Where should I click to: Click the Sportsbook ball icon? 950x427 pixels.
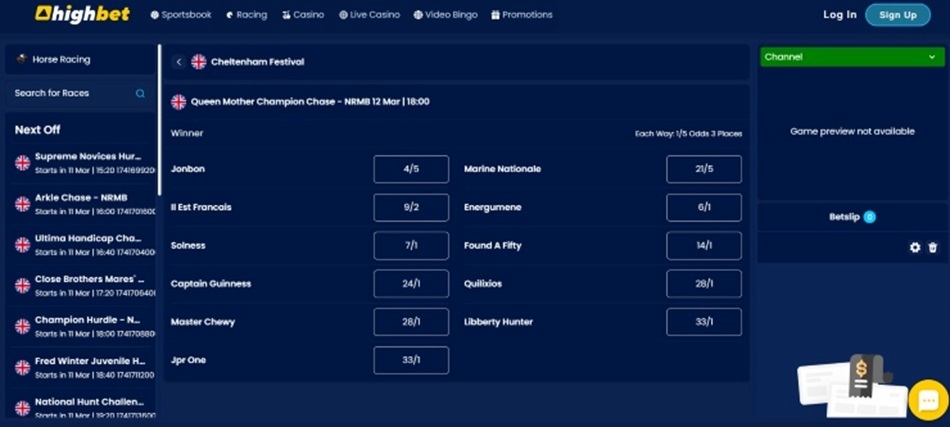[154, 15]
